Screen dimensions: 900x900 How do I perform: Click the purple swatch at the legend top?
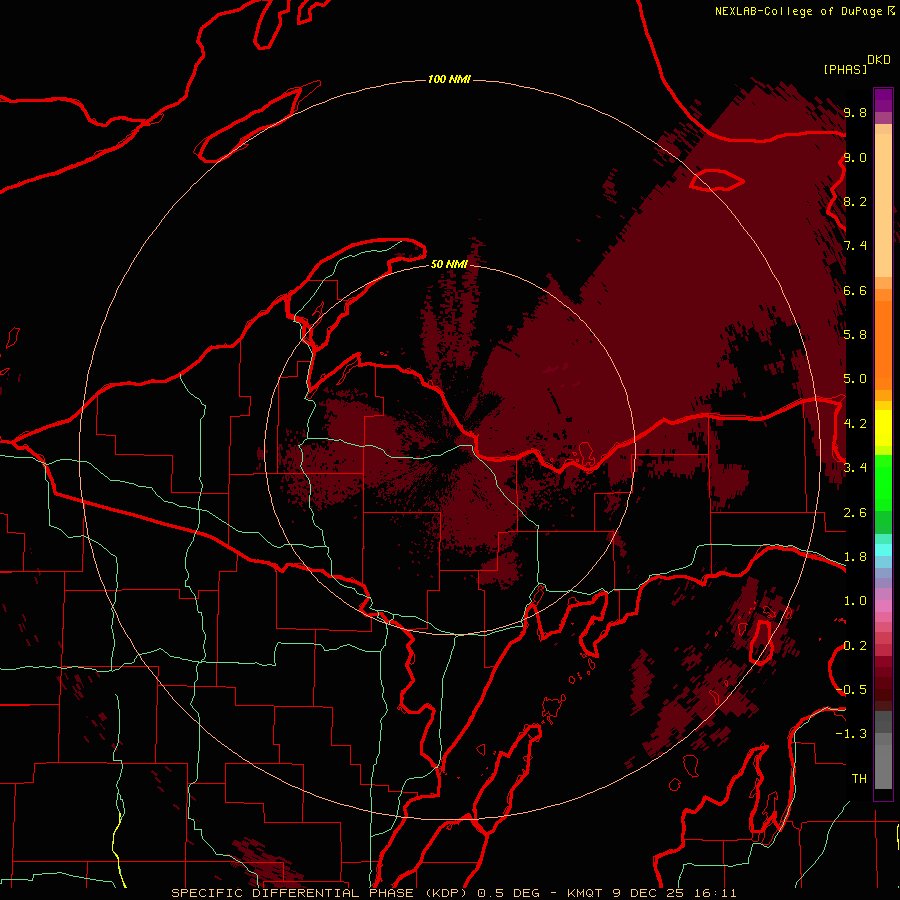click(883, 100)
